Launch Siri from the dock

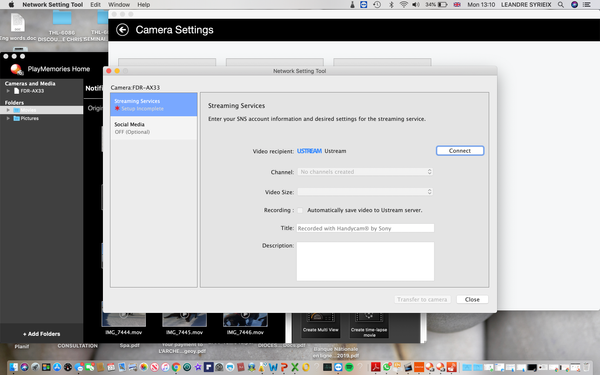coord(24,367)
